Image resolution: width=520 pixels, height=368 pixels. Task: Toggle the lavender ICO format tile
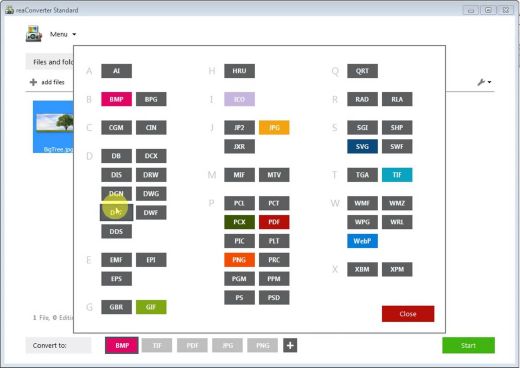point(239,99)
